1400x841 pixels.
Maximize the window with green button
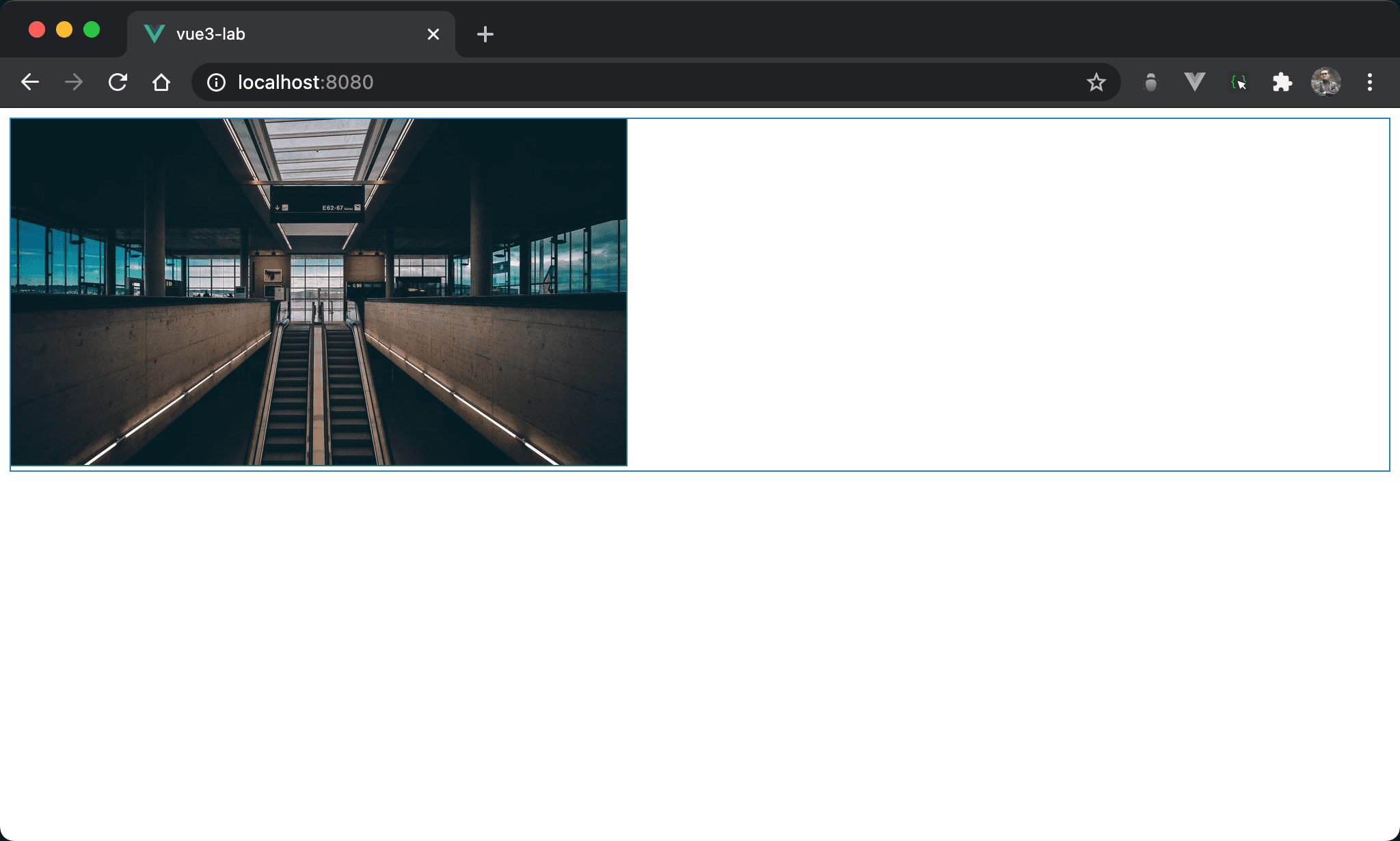(92, 30)
